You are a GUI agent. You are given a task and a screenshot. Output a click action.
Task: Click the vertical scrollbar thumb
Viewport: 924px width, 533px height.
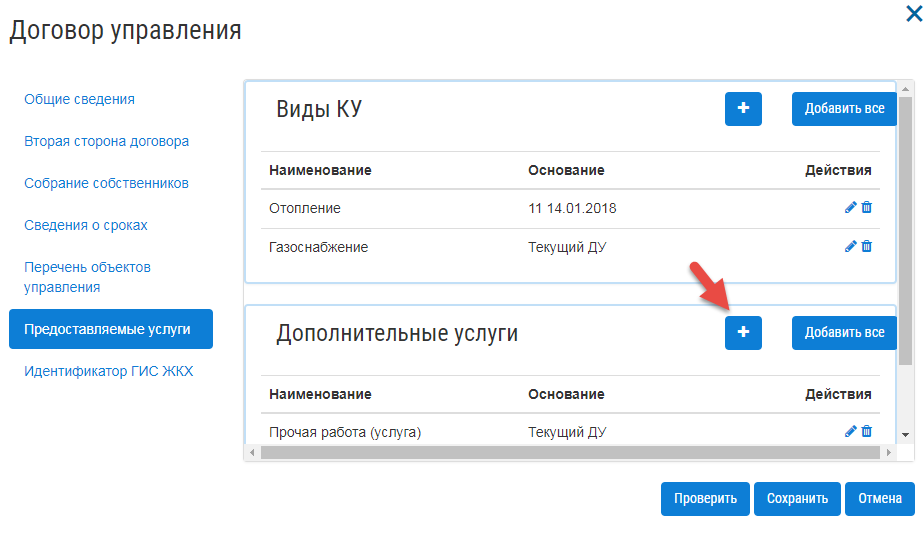(x=906, y=231)
